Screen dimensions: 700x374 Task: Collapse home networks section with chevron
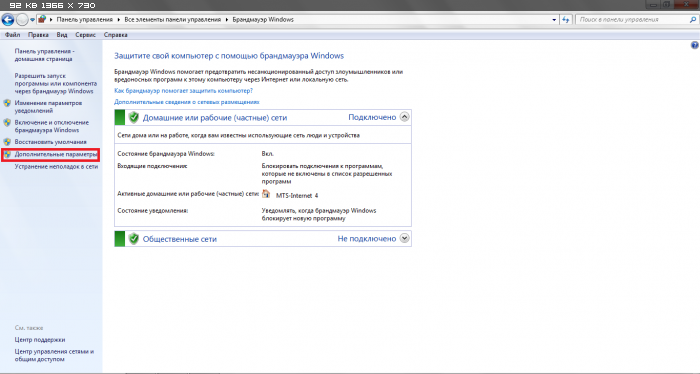(404, 117)
